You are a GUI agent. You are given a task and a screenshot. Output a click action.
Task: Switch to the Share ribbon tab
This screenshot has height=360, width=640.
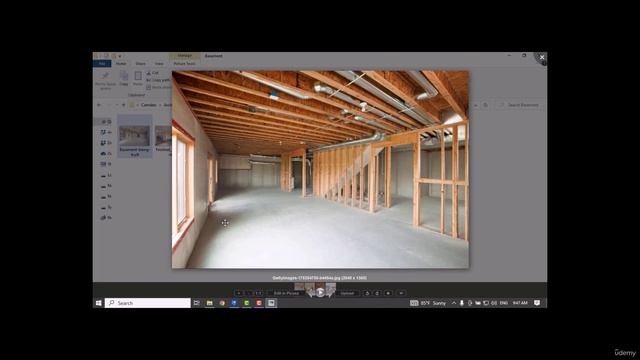[140, 64]
